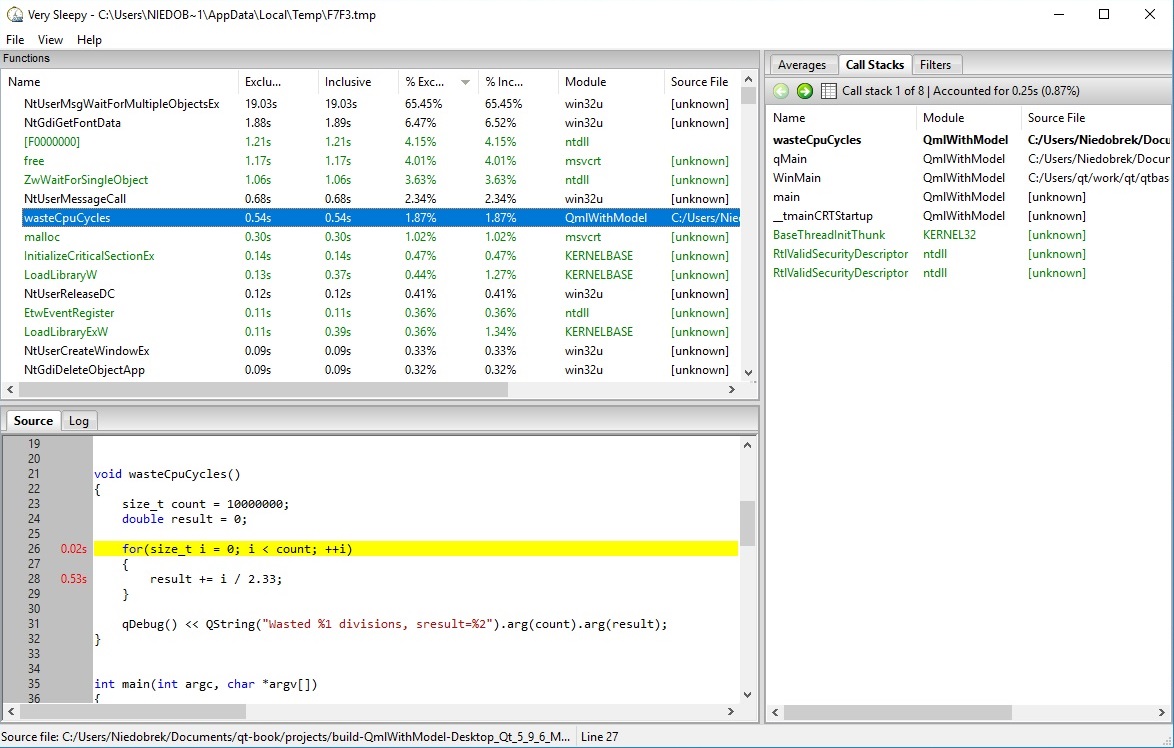
Task: Open the View menu
Action: point(50,40)
